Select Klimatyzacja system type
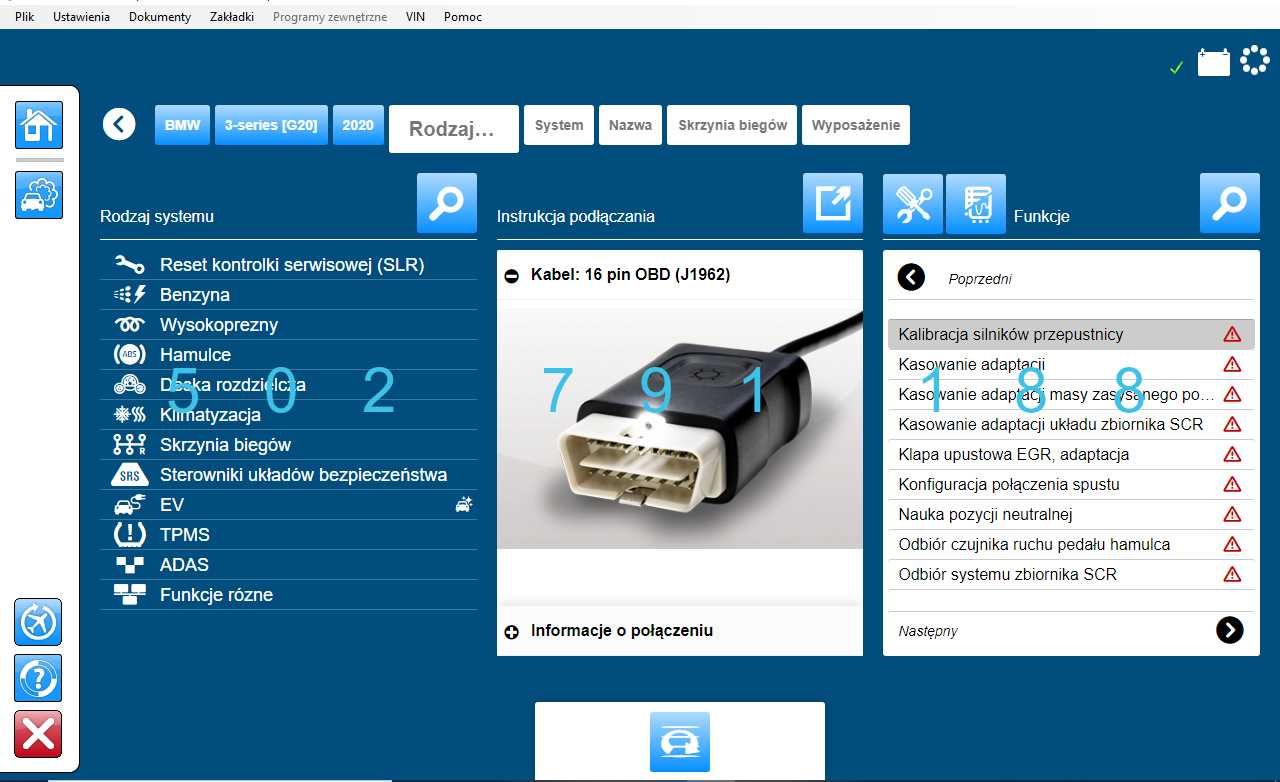The height and width of the screenshot is (782, 1280). pyautogui.click(x=288, y=415)
